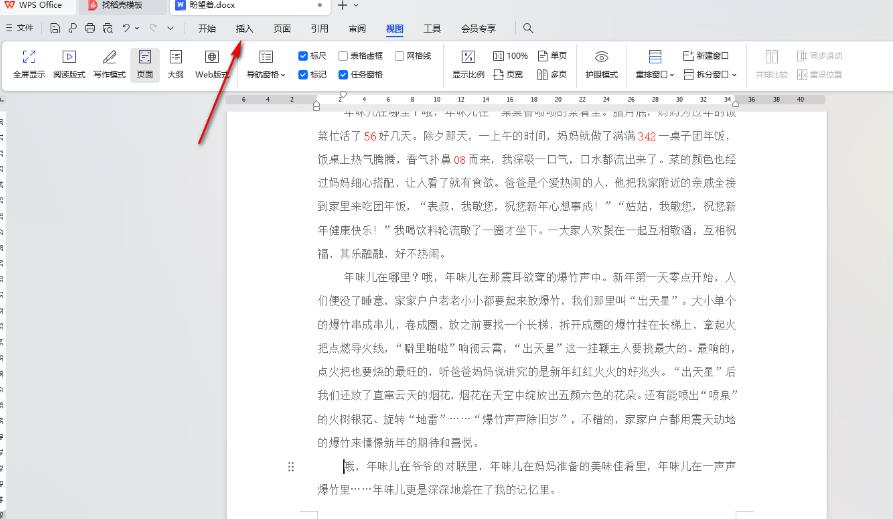The image size is (893, 519).
Task: Click the print preview icon
Action: tap(108, 28)
